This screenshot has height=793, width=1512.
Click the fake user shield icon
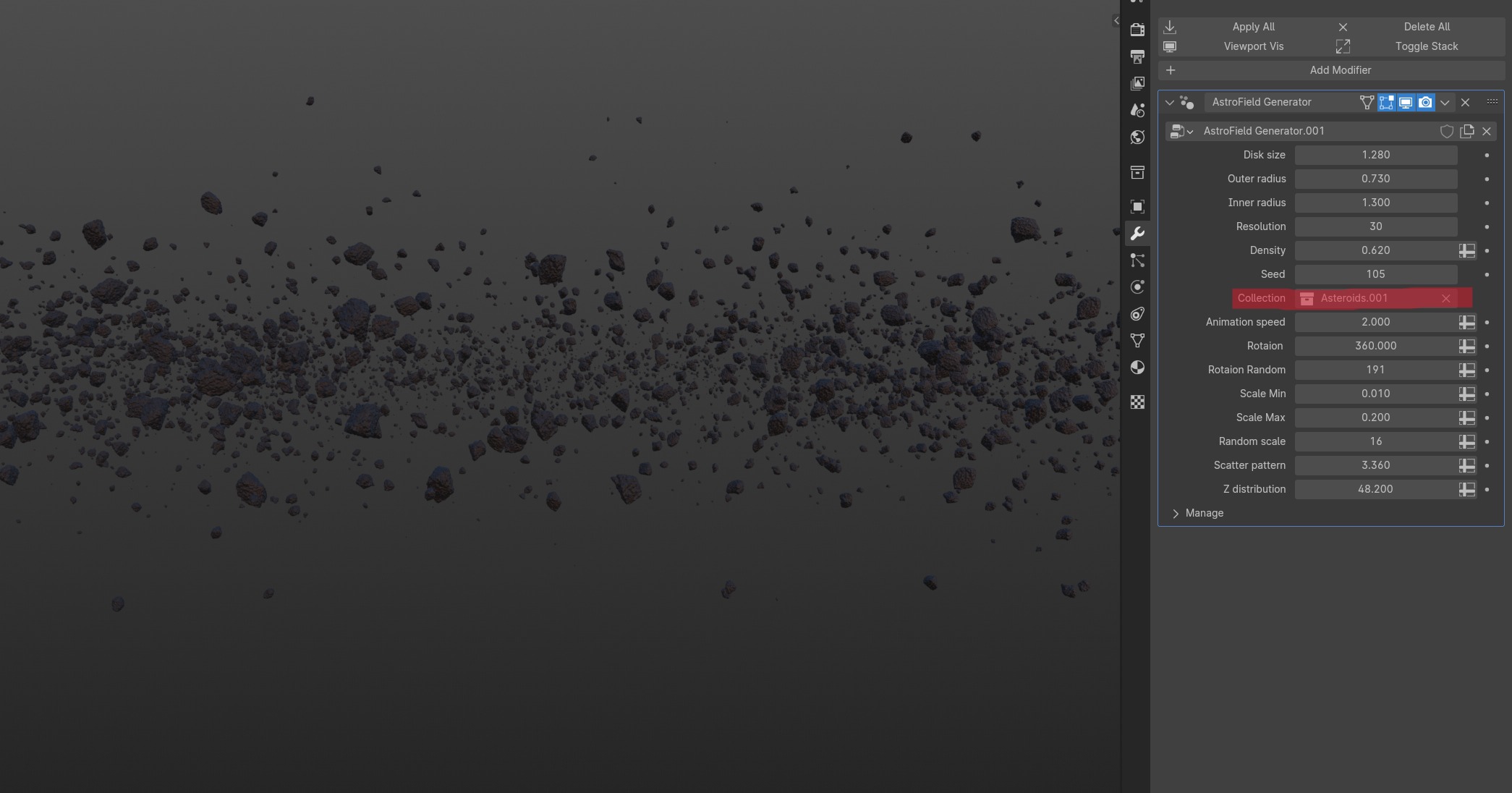(x=1446, y=131)
